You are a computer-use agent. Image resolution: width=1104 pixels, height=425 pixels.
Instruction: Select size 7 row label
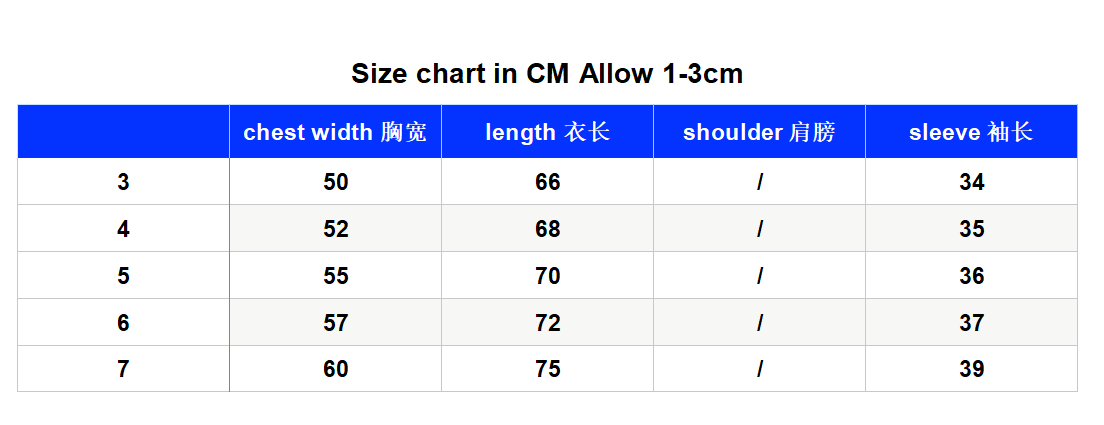123,369
